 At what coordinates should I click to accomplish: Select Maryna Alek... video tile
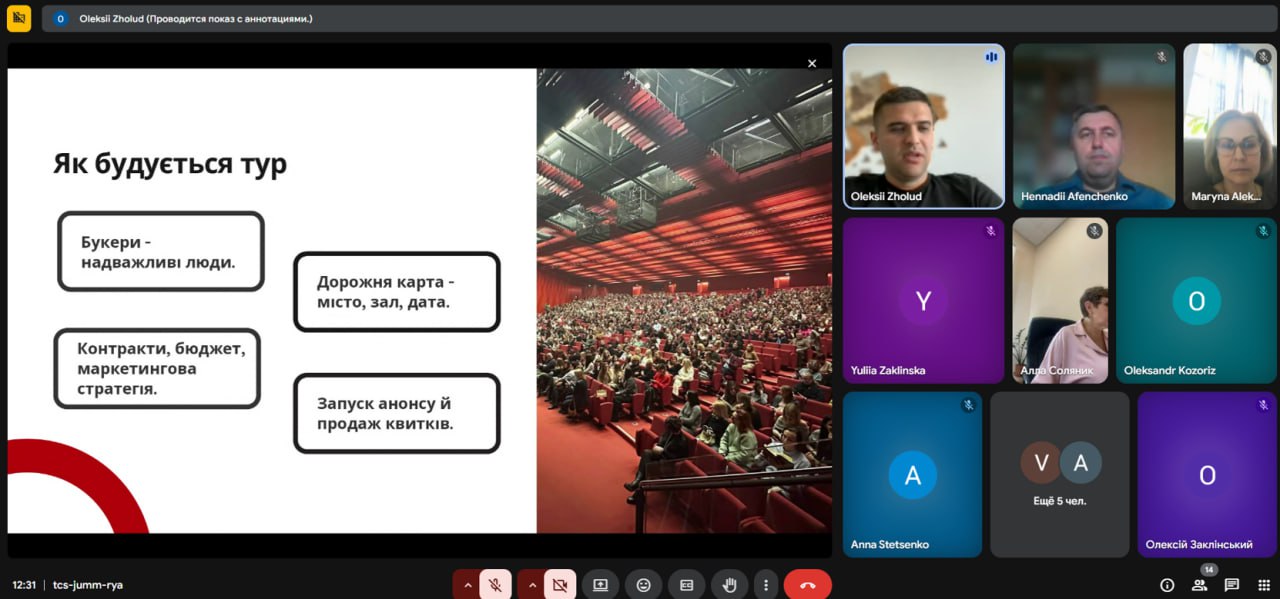1230,126
